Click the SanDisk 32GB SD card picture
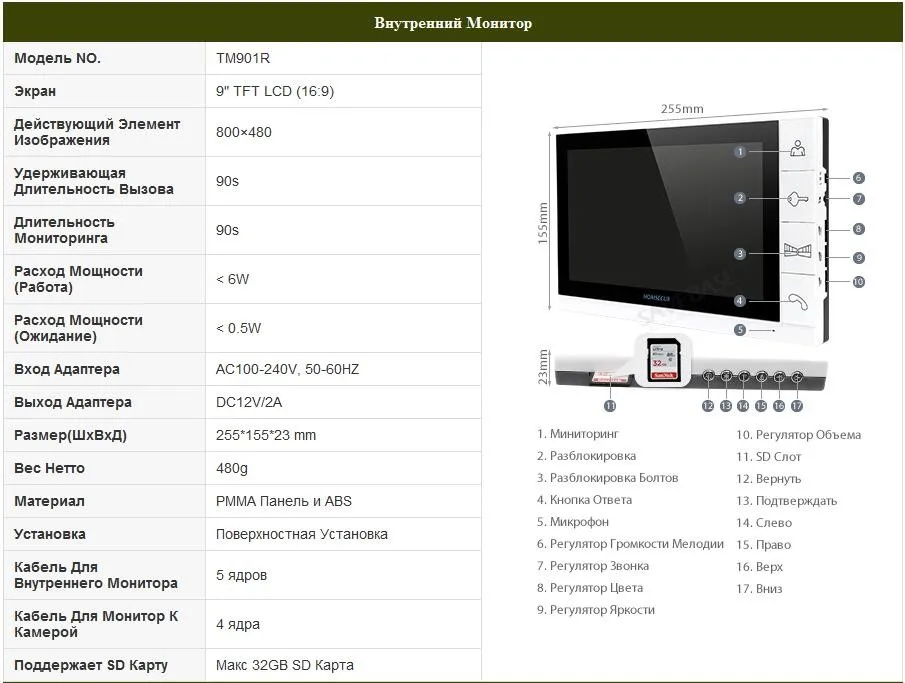905x683 pixels. click(663, 360)
